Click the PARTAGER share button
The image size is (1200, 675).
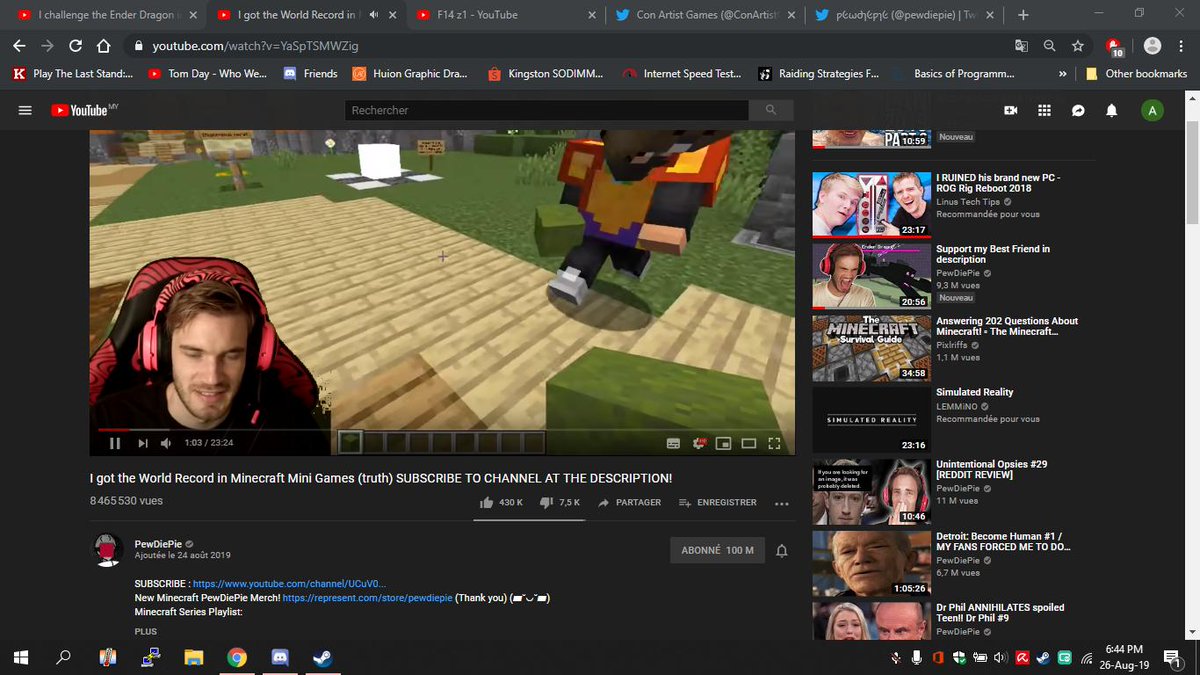click(630, 502)
